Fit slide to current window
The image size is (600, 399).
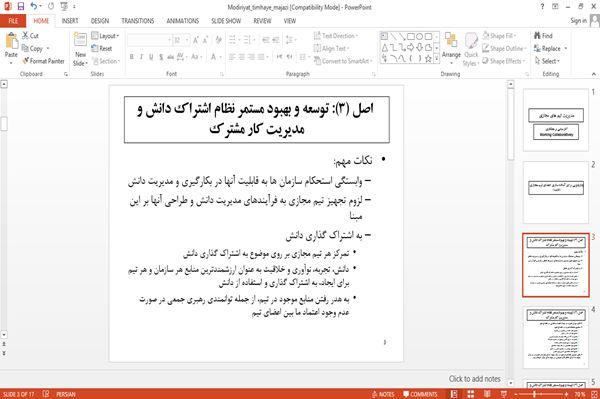[x=594, y=394]
